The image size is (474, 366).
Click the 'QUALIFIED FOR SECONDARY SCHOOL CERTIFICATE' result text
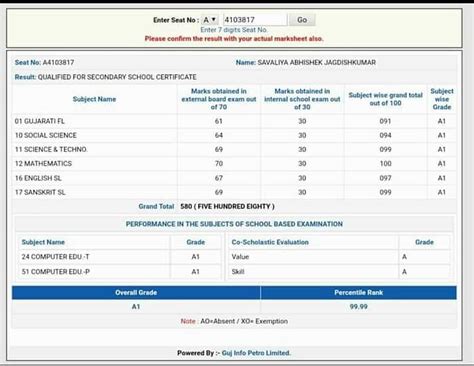click(117, 77)
